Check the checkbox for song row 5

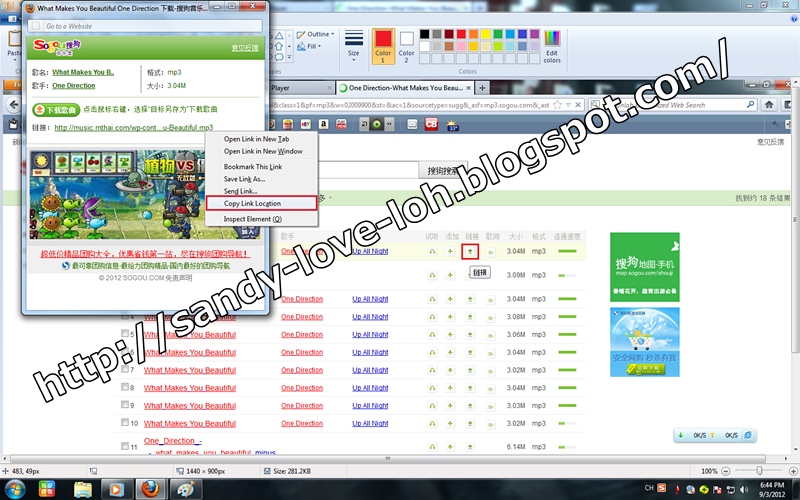click(x=124, y=334)
